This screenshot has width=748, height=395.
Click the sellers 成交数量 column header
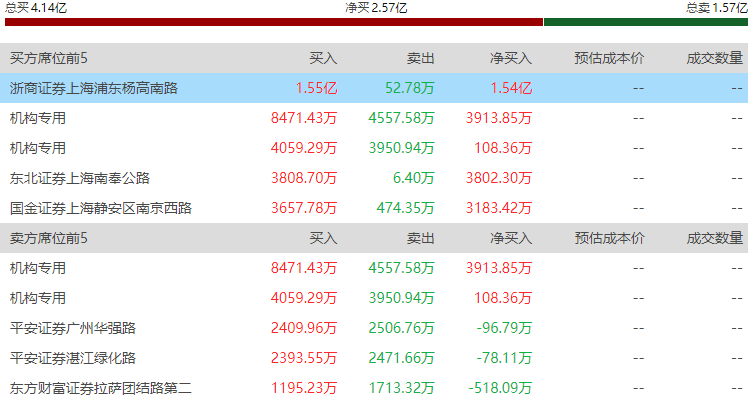[x=715, y=238]
